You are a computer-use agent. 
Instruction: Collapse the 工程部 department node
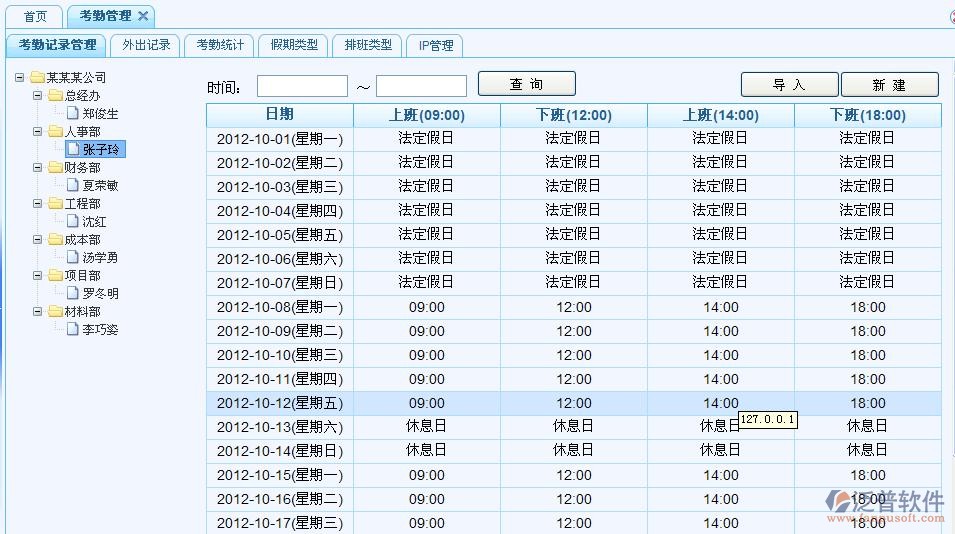click(x=38, y=204)
